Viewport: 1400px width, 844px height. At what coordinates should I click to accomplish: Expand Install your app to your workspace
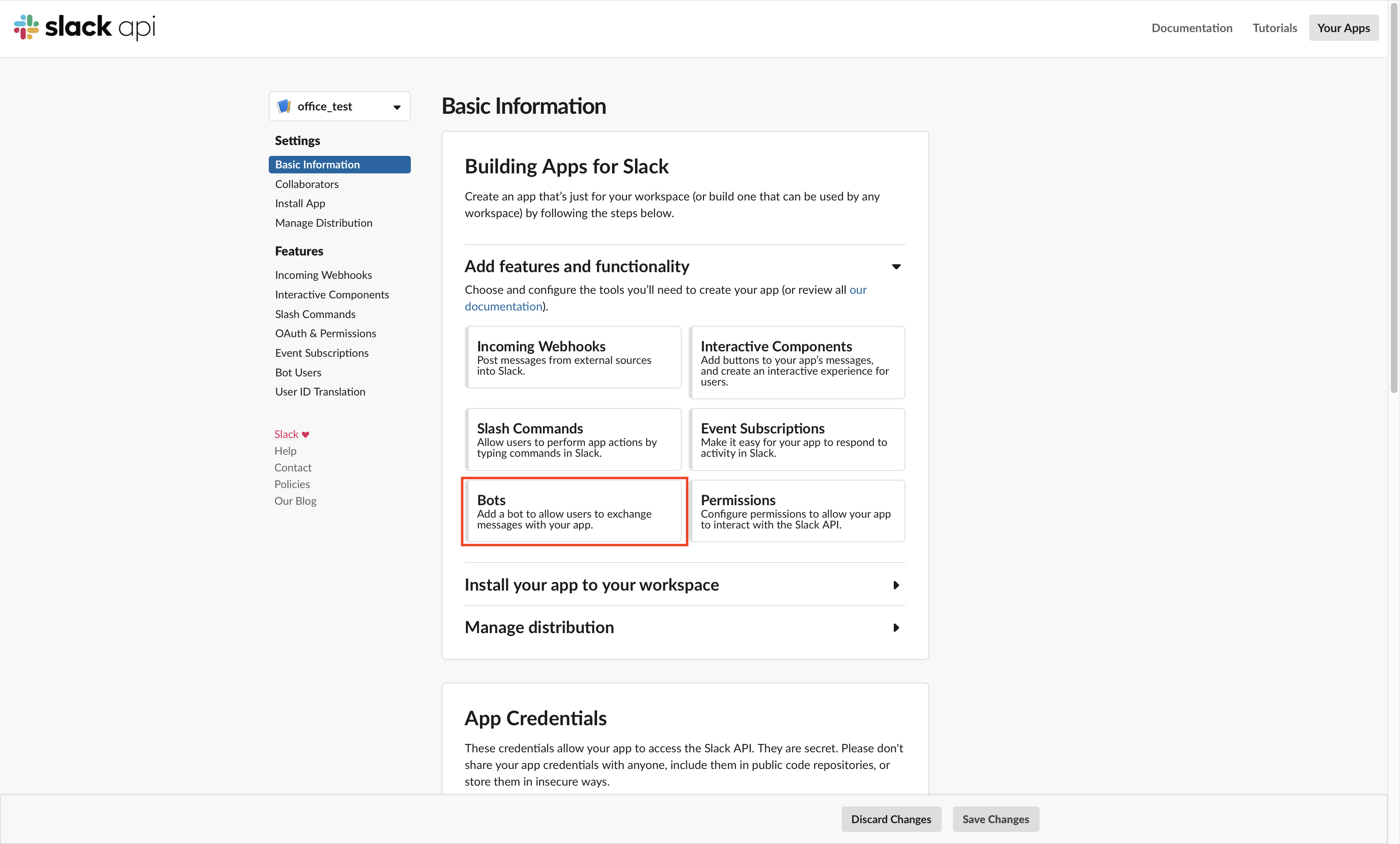point(896,585)
